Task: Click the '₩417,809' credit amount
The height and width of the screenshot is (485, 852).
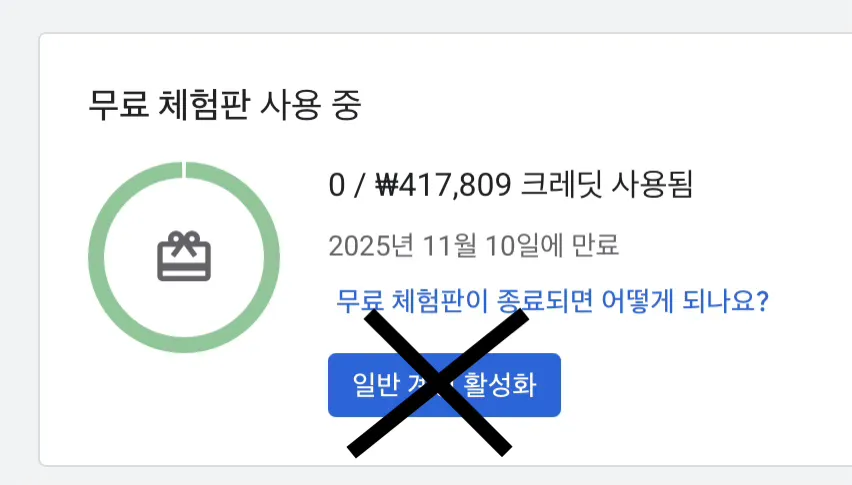Action: 443,185
